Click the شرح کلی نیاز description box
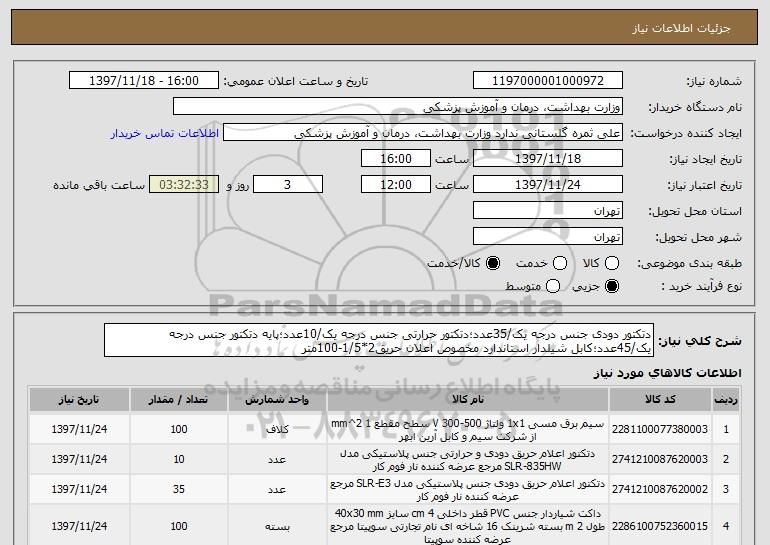 pos(379,340)
